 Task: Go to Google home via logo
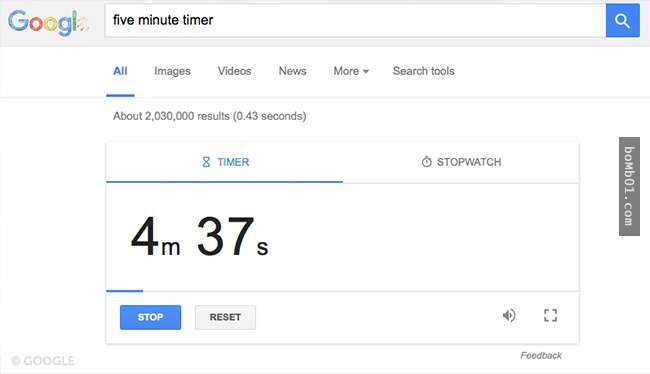click(x=48, y=23)
